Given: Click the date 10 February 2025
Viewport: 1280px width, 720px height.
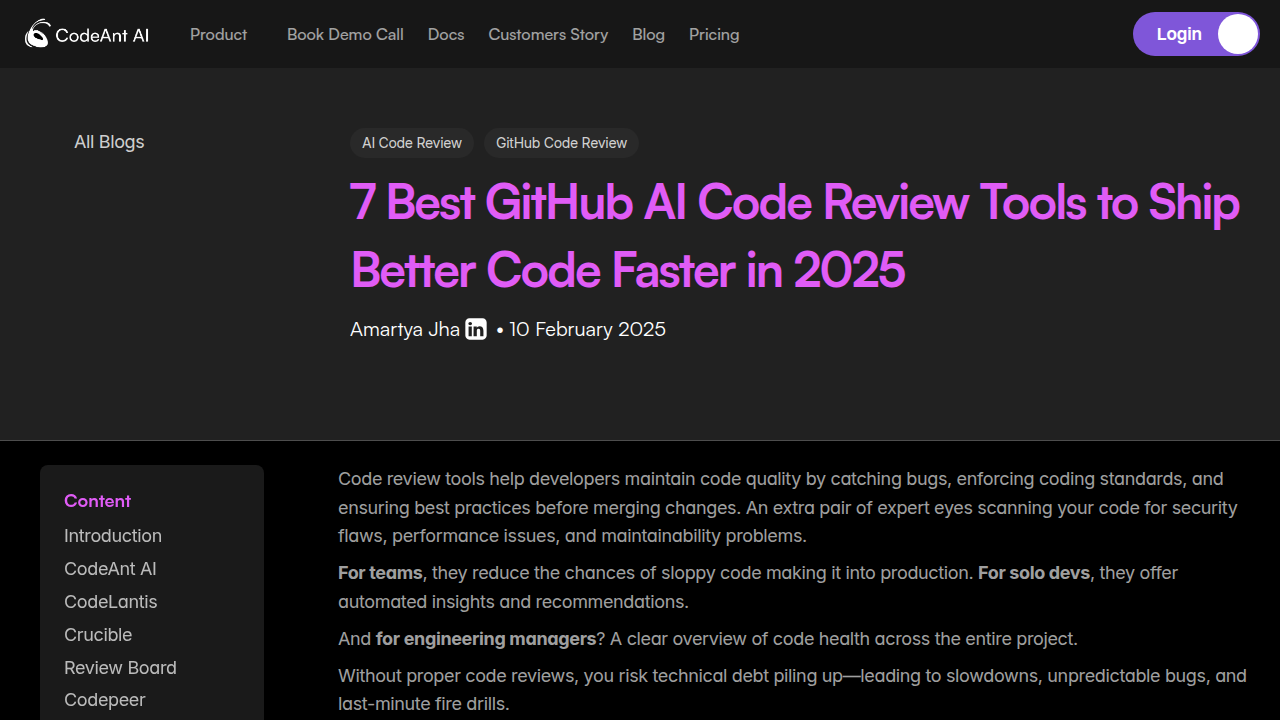Looking at the screenshot, I should click(588, 329).
